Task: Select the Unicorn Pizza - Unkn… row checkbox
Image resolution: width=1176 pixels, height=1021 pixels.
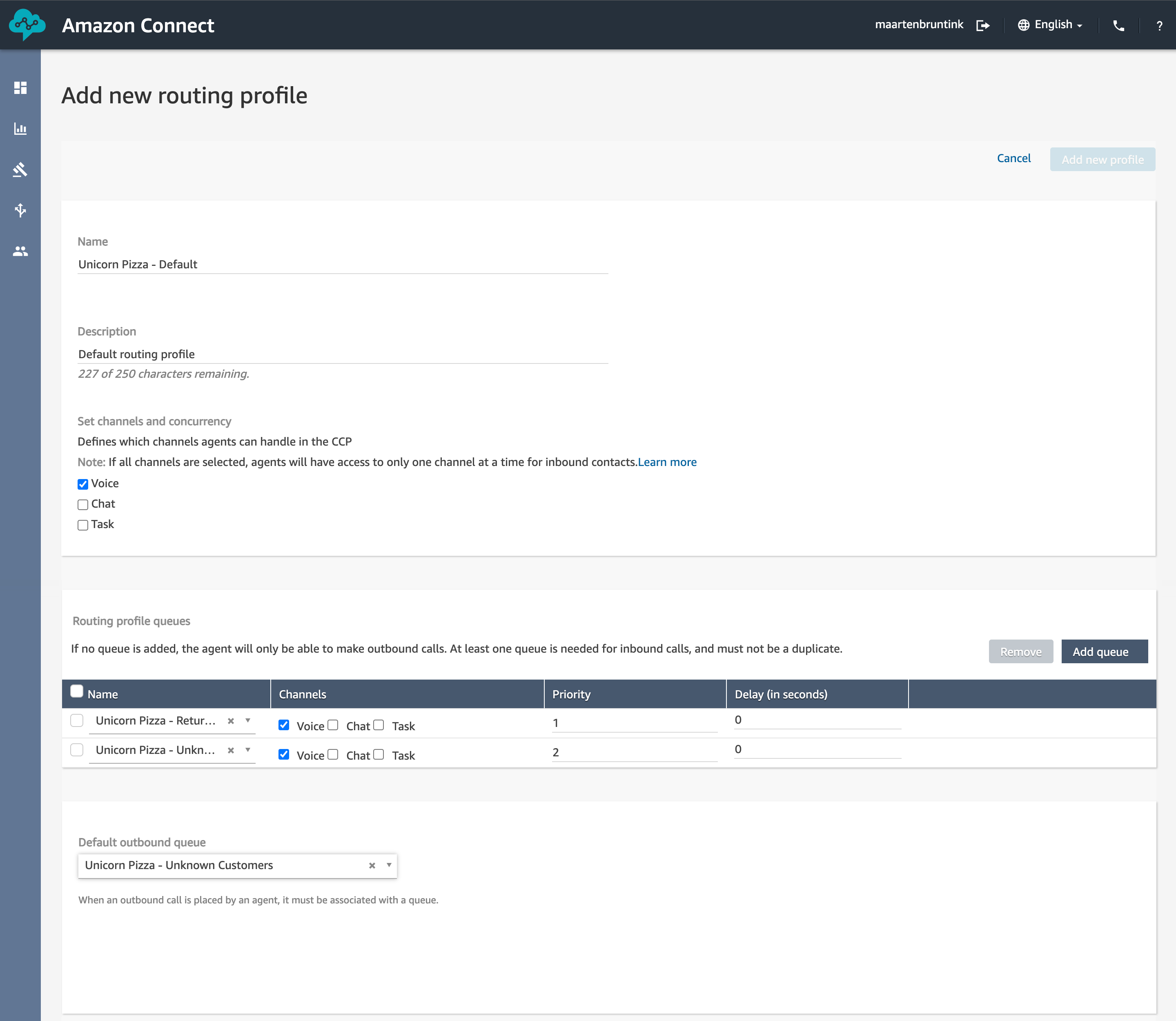Action: 77,750
